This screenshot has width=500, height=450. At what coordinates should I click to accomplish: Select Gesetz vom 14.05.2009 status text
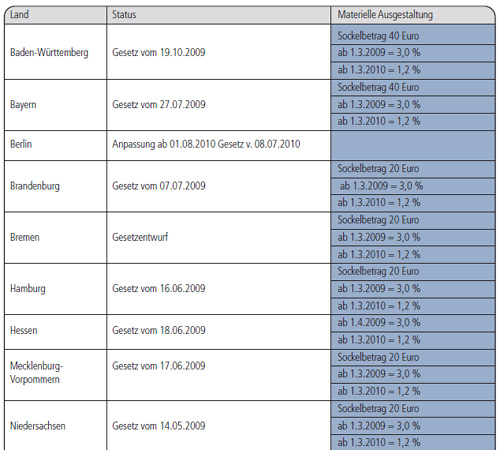click(159, 426)
